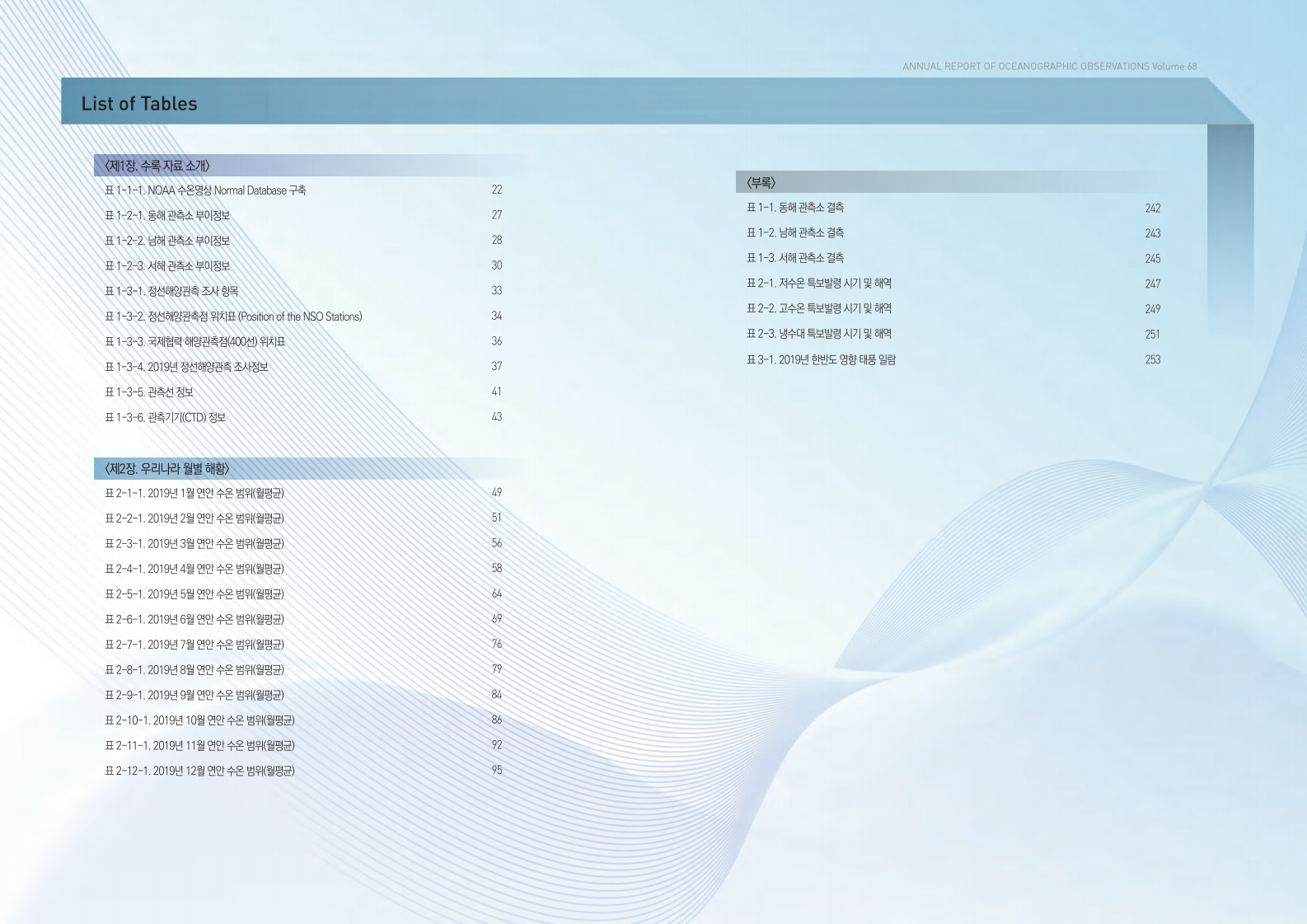This screenshot has height=924, width=1307.
Task: Jump to 표 2-7-1 2019년 7월 연안 수온 범위
Action: [x=194, y=645]
